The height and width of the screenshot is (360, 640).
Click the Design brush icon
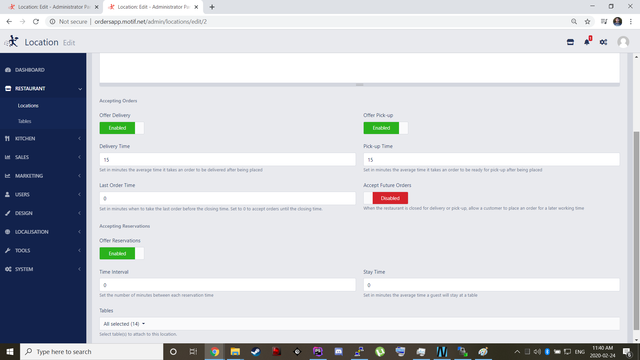pyautogui.click(x=7, y=213)
